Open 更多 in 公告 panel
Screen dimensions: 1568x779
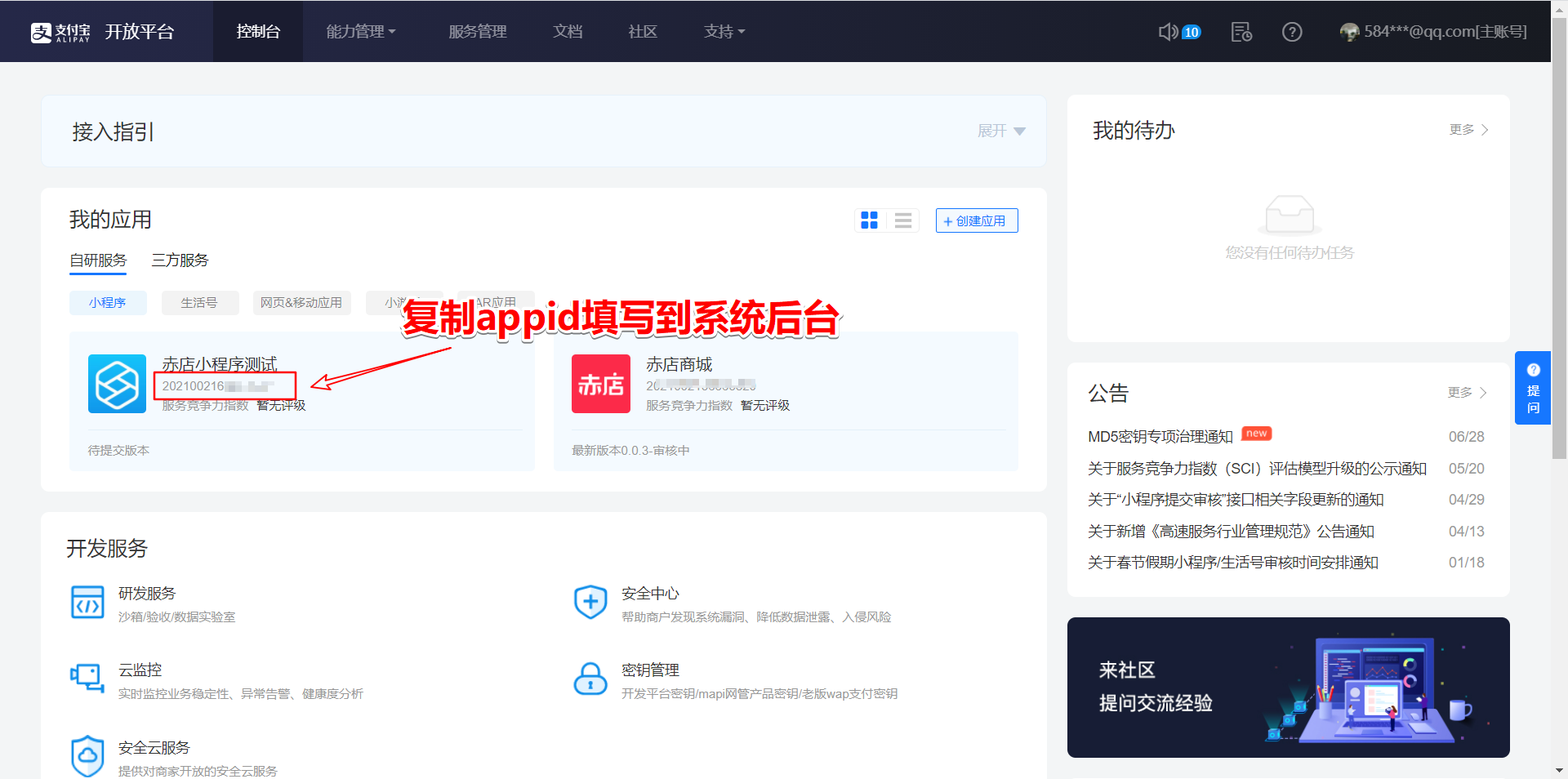pos(1467,393)
